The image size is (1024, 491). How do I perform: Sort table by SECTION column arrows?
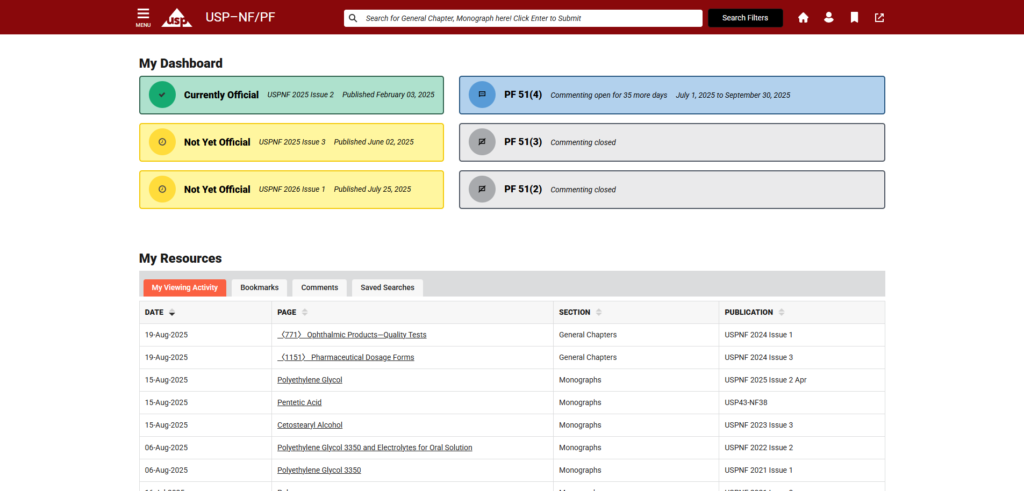(599, 313)
